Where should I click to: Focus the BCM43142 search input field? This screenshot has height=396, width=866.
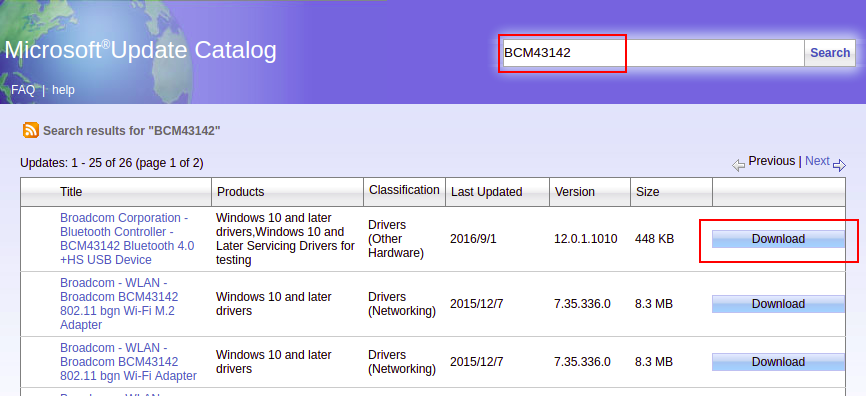(x=653, y=53)
